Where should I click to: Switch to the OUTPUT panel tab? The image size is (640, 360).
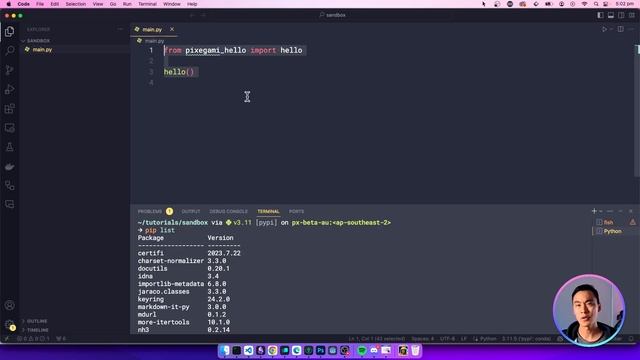191,211
